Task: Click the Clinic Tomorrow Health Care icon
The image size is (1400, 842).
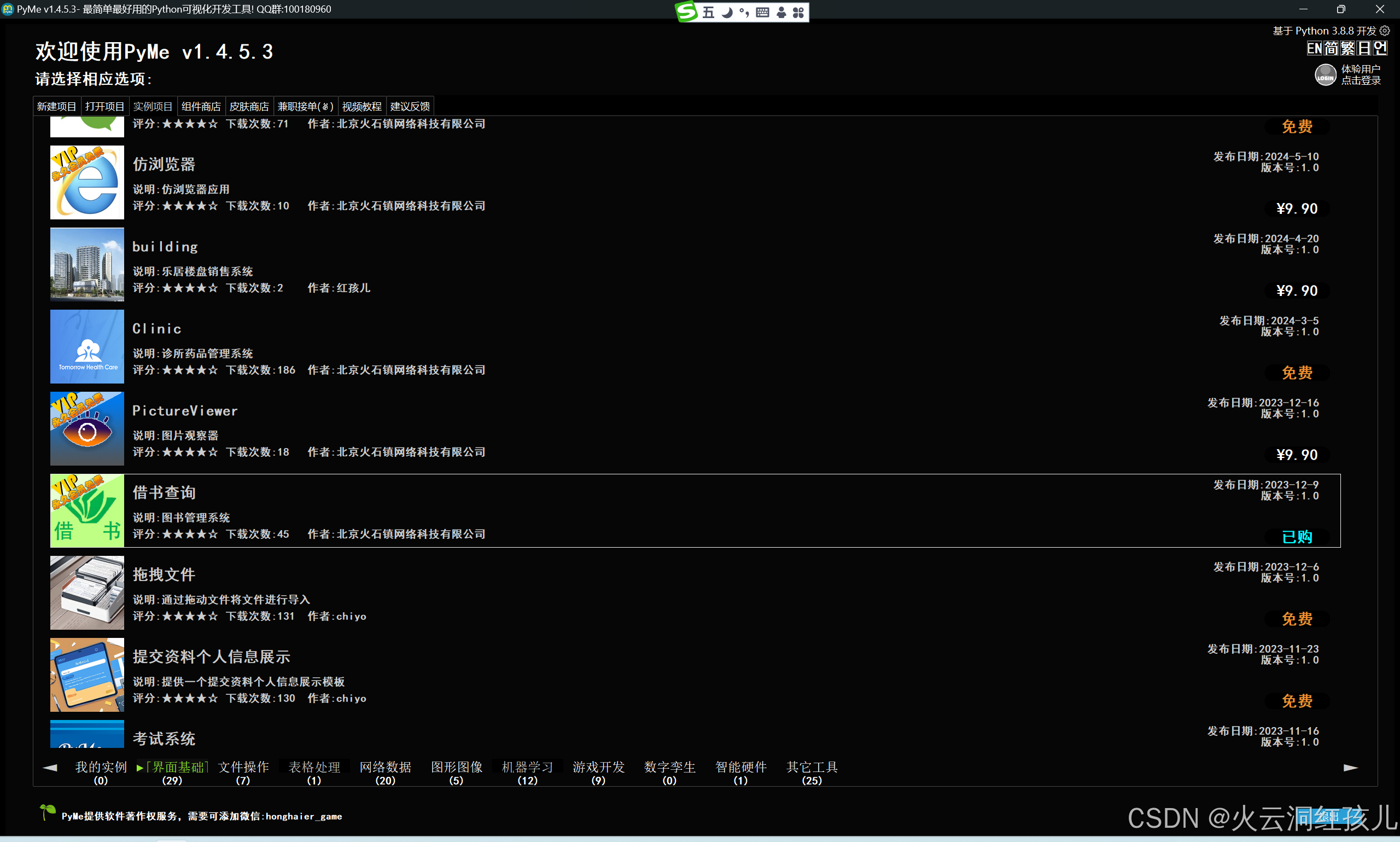Action: (87, 347)
